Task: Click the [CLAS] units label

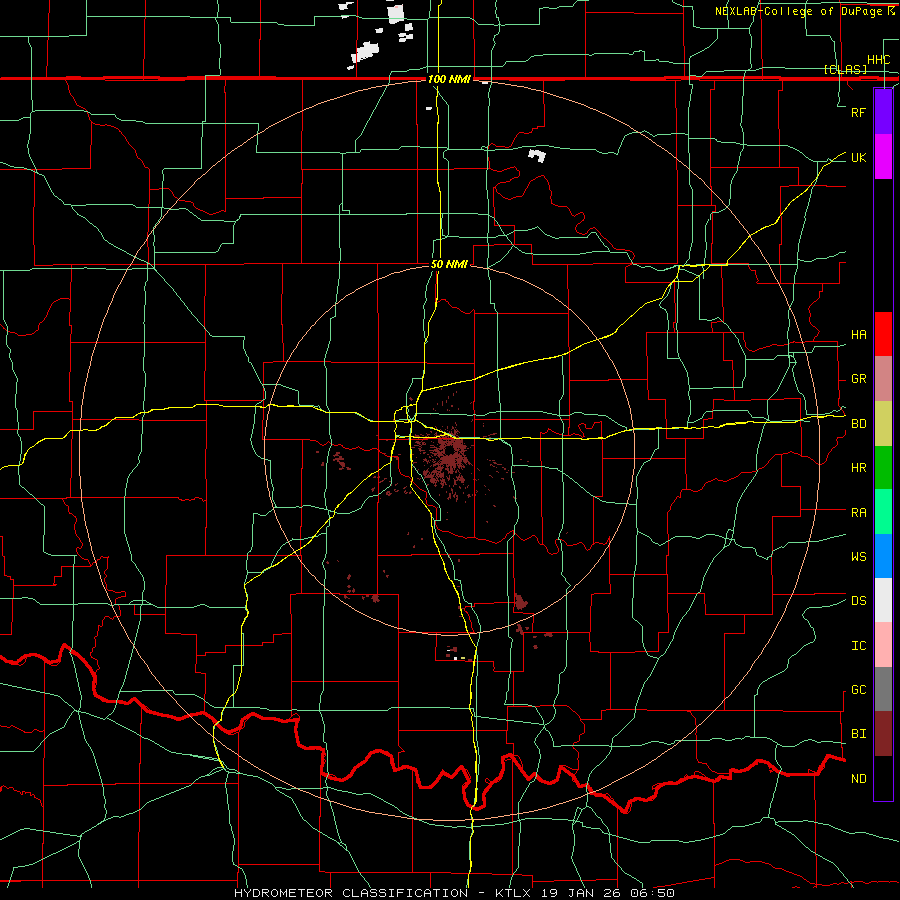Action: 845,69
